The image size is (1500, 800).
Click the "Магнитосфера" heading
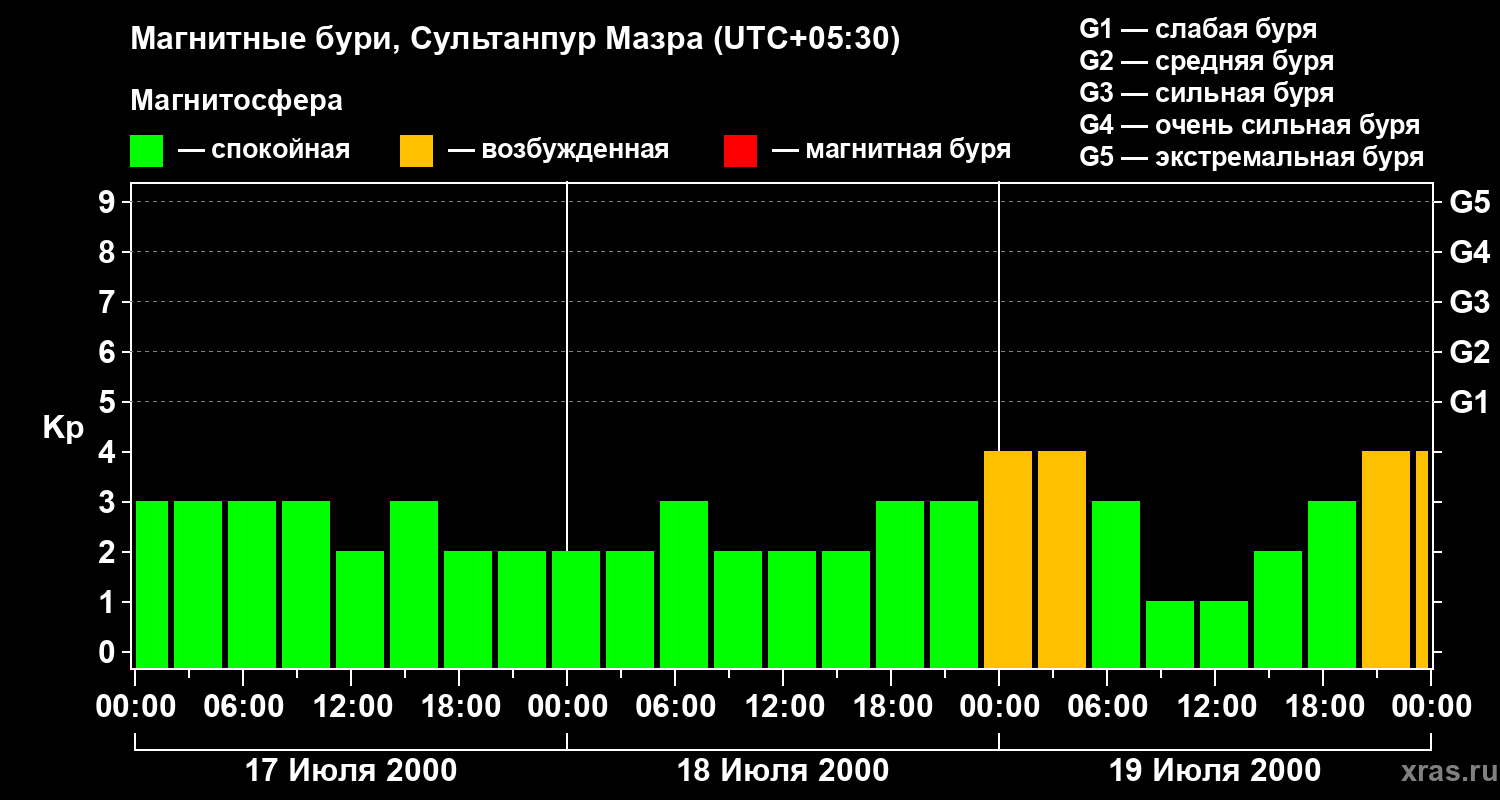coord(237,101)
